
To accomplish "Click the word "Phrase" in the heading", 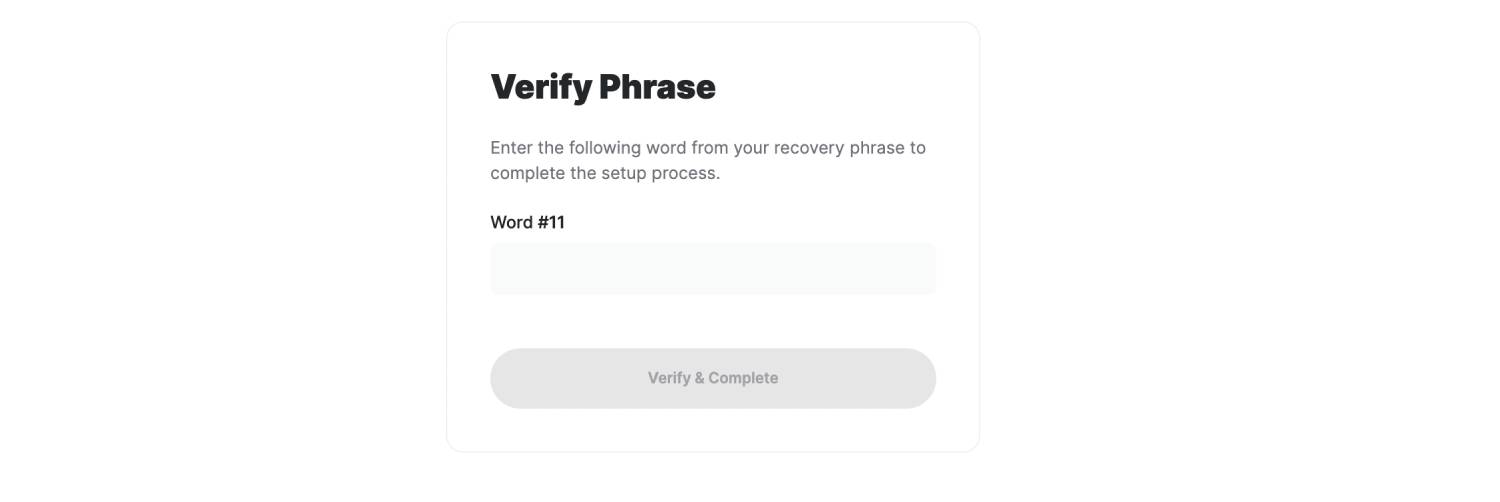I will (x=658, y=87).
